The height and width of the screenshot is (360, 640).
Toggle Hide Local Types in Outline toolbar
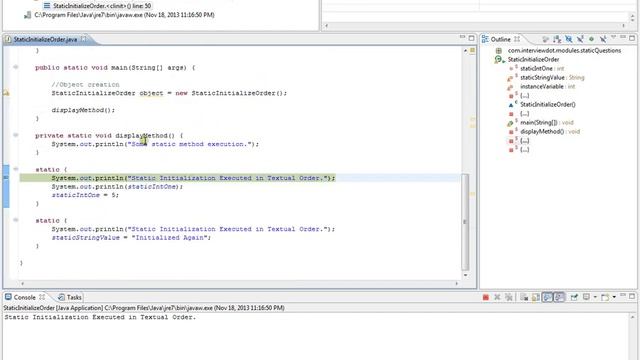click(x=603, y=39)
